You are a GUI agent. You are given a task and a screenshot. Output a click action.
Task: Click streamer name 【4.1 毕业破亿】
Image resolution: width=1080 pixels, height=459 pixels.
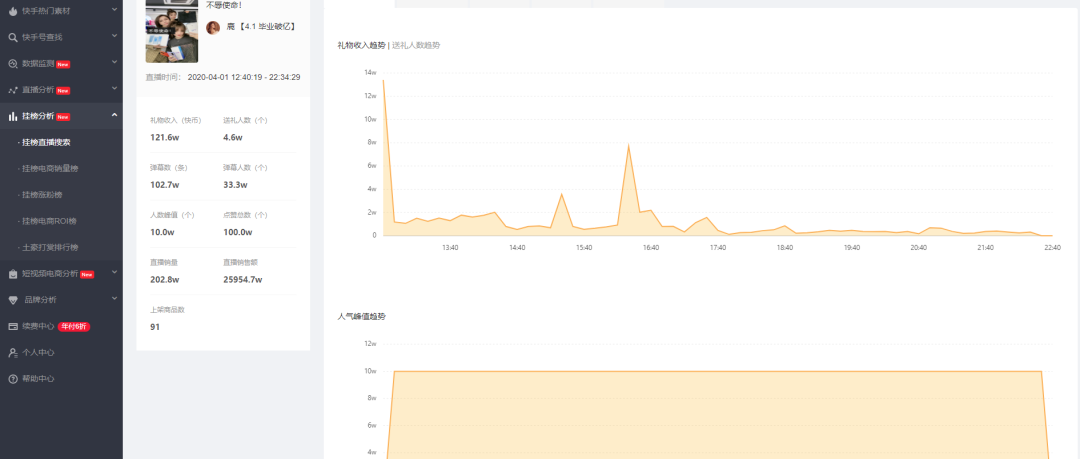pyautogui.click(x=261, y=27)
